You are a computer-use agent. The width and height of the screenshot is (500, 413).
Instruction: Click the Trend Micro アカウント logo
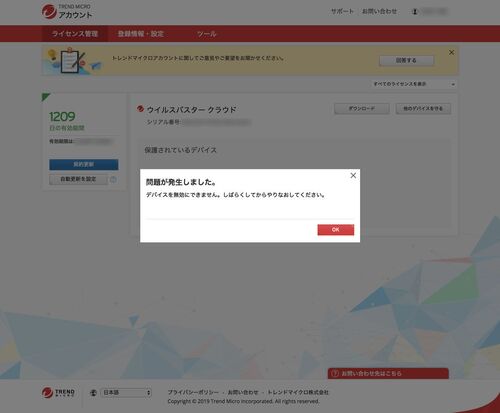67,12
